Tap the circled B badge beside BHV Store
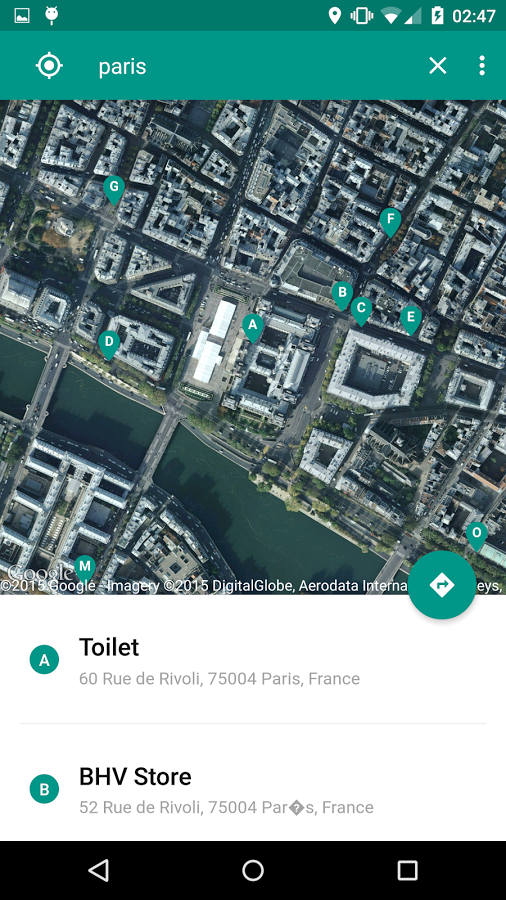506x900 pixels. click(44, 789)
